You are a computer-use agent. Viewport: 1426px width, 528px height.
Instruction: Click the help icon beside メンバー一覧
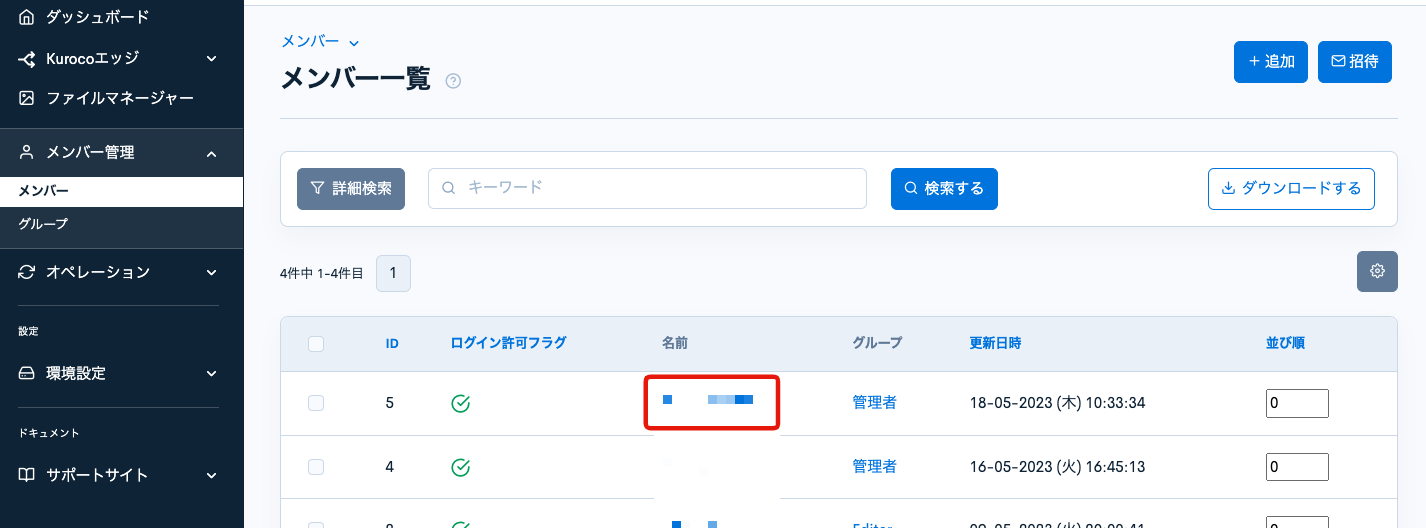[x=453, y=81]
